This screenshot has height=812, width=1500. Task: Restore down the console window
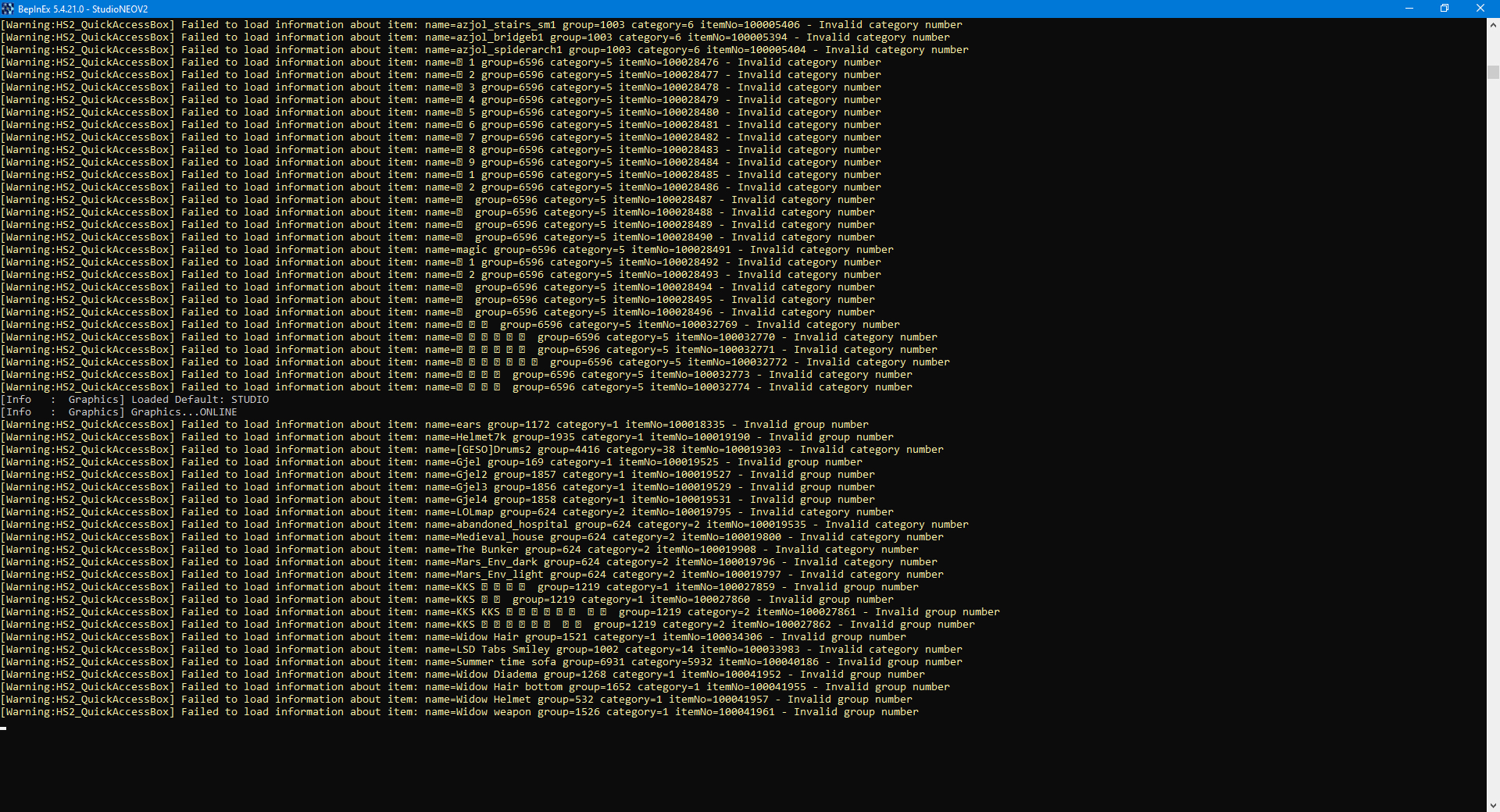point(1445,9)
